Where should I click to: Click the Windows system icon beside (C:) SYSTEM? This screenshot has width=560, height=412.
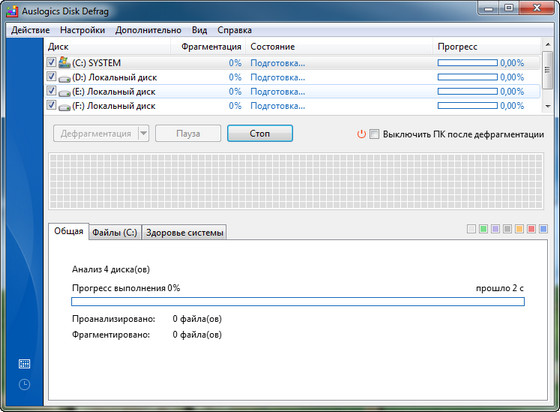click(x=64, y=62)
